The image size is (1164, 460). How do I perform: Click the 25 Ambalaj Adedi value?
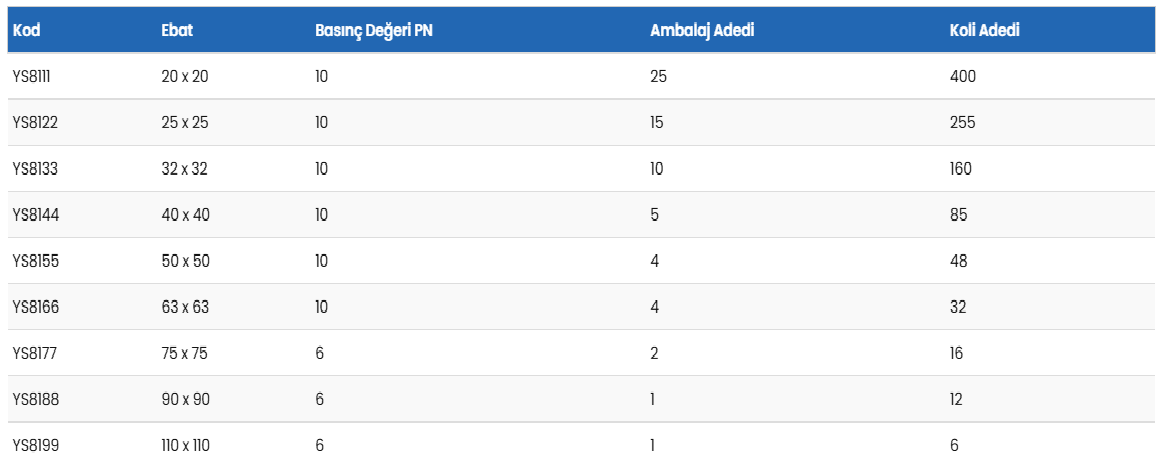tap(658, 76)
